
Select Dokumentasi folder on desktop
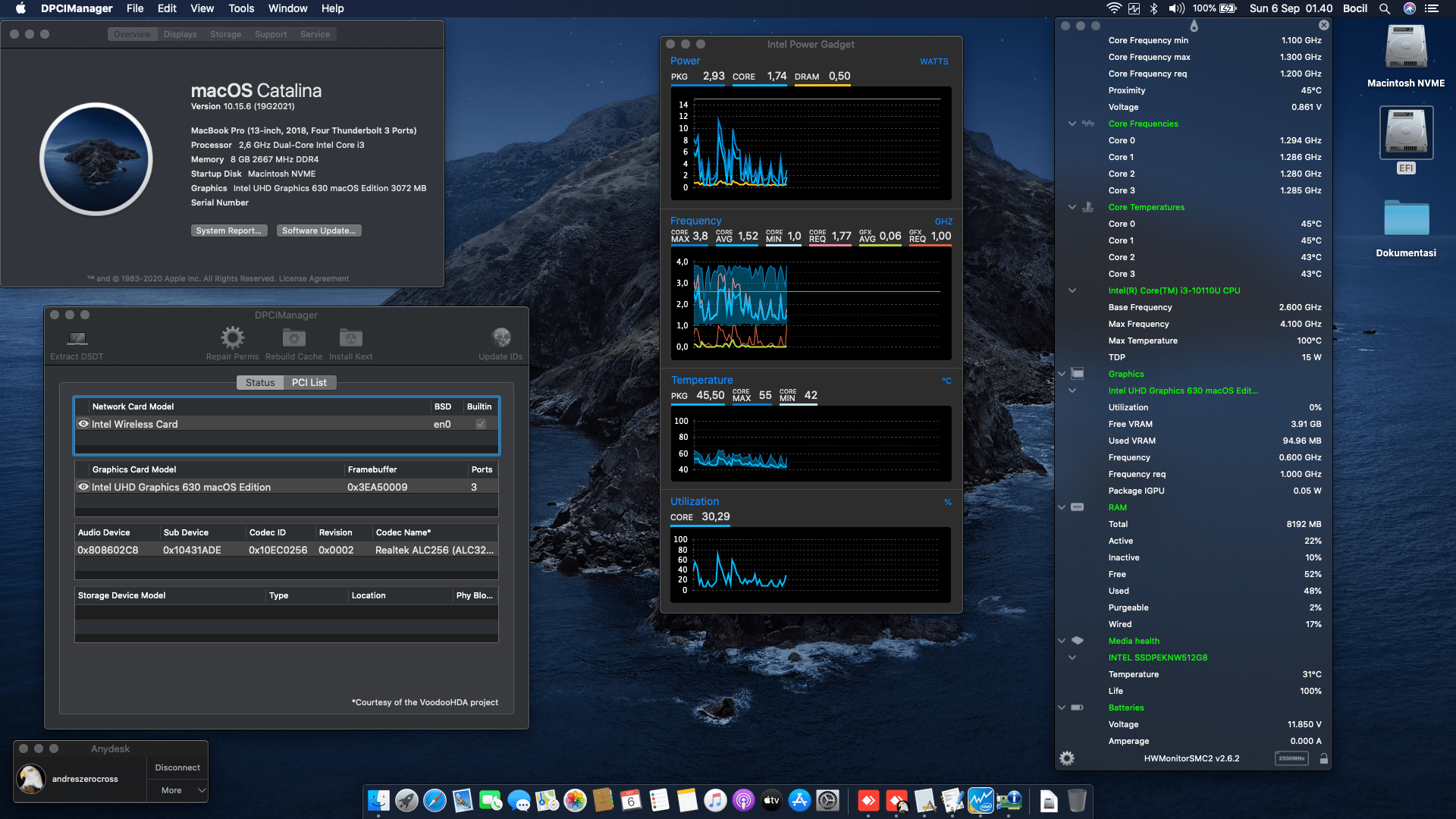1406,218
